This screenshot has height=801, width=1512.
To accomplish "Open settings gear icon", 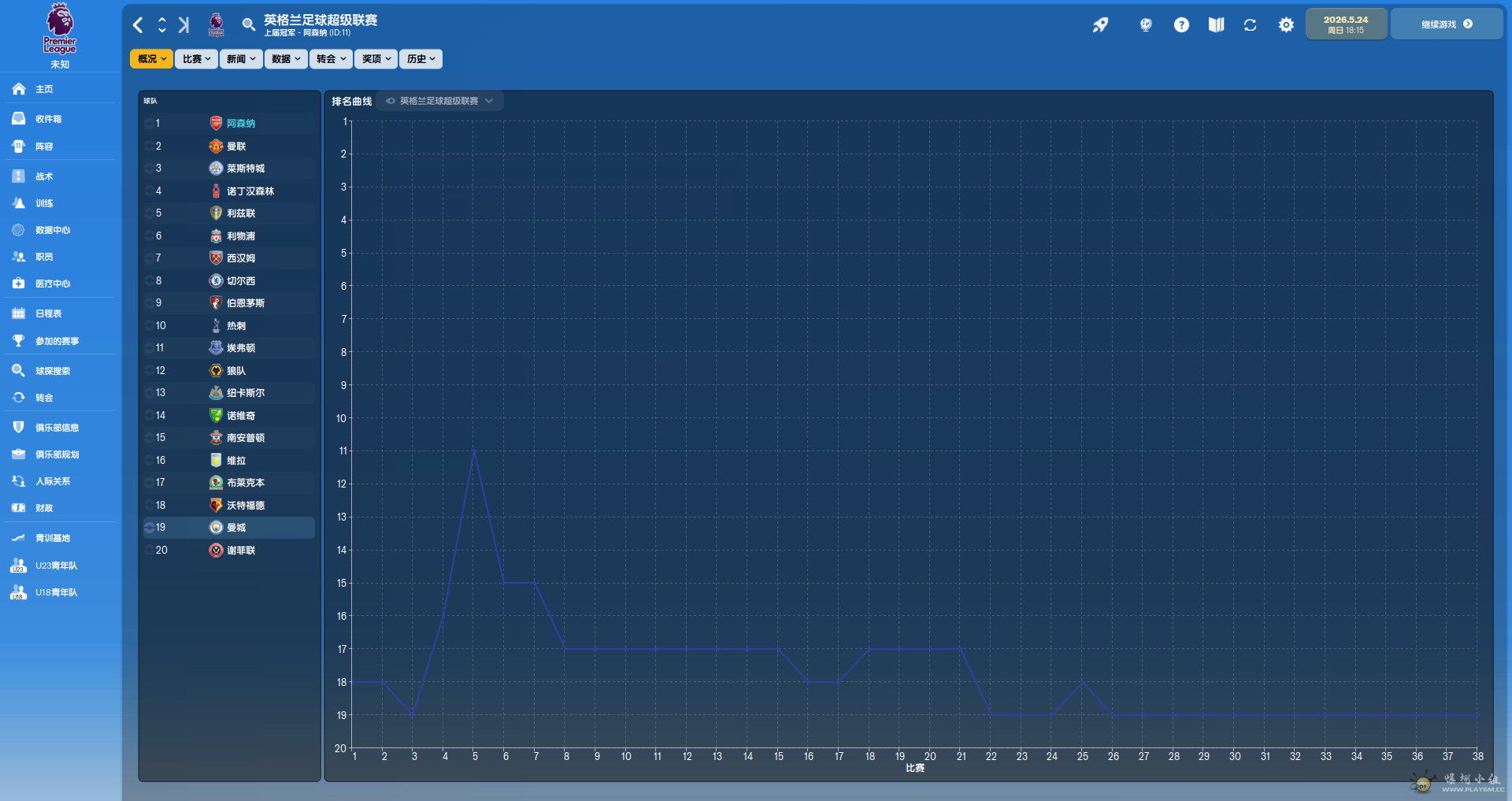I will pos(1286,25).
